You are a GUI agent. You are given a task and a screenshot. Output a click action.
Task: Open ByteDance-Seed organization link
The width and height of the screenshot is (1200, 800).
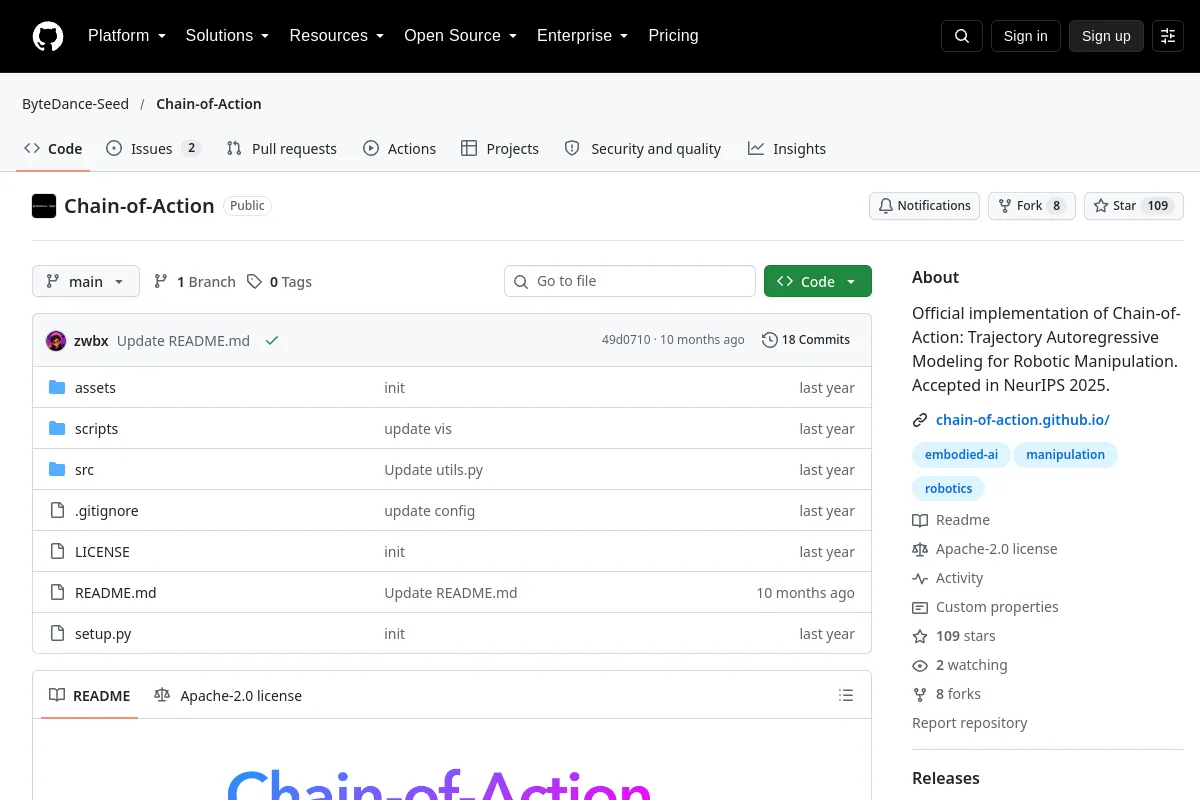click(76, 104)
